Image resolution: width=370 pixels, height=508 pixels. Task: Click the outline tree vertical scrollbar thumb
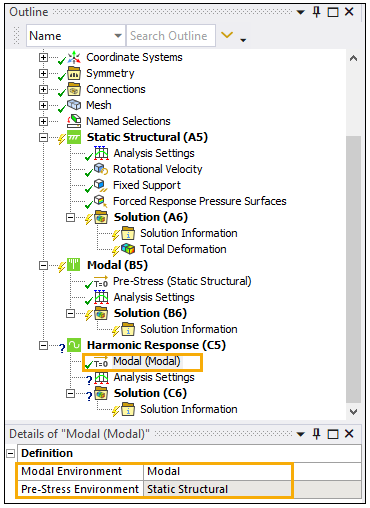point(353,269)
